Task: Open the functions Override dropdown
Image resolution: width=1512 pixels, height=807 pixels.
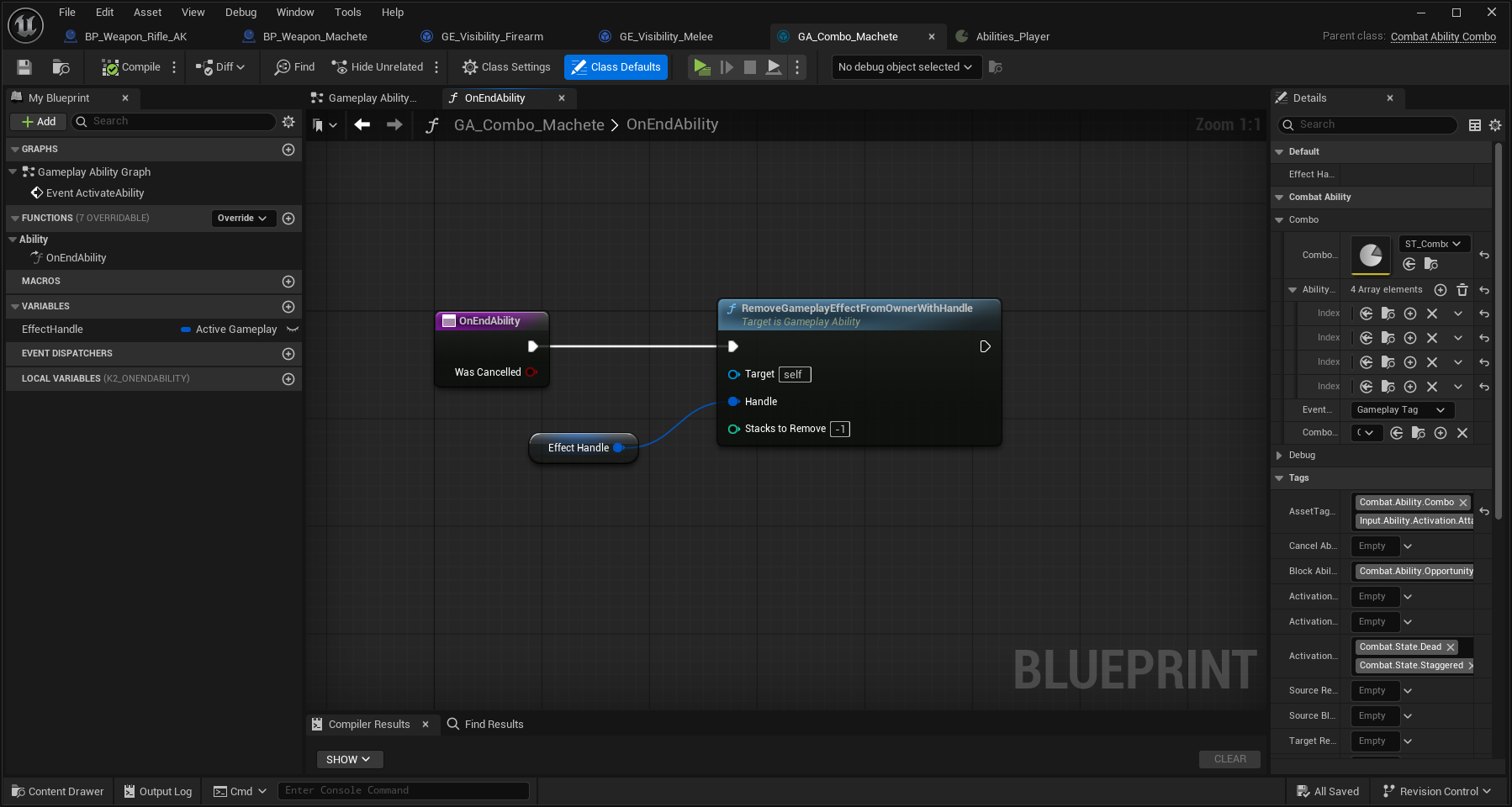Action: (x=242, y=219)
